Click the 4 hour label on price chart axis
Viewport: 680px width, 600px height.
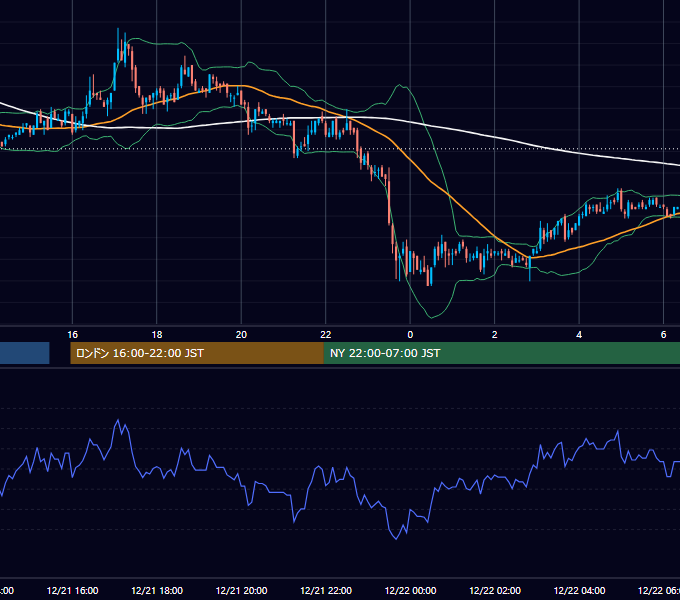[579, 335]
